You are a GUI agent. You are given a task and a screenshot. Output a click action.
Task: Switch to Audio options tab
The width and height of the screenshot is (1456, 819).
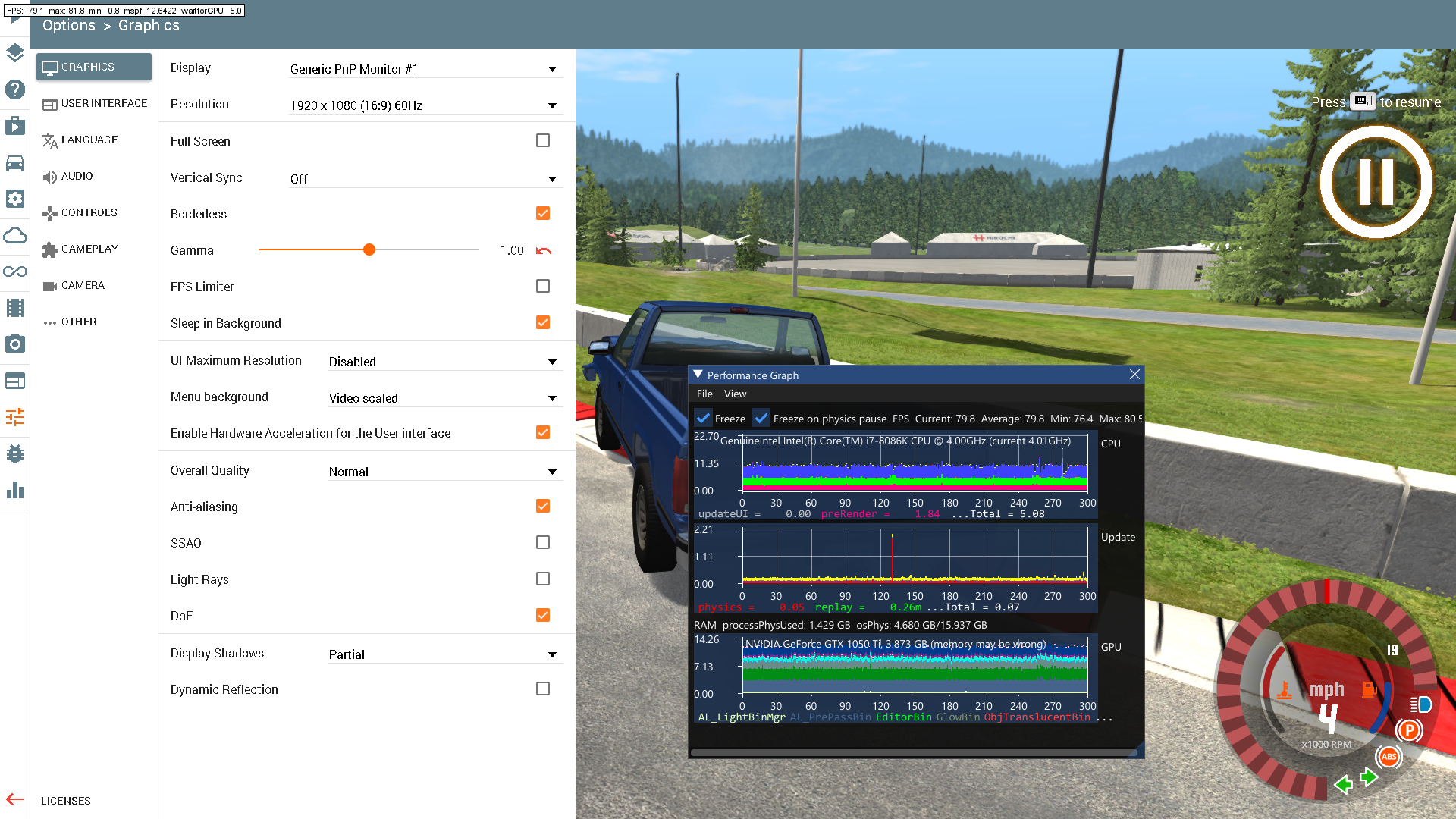pyautogui.click(x=94, y=176)
